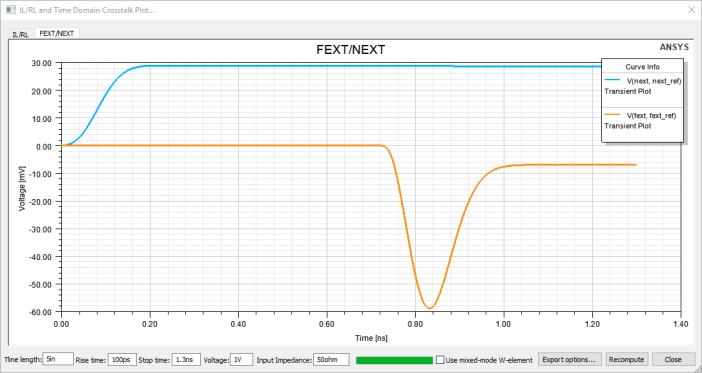The width and height of the screenshot is (702, 373).
Task: Close the dialog with the title bar X
Action: click(x=691, y=10)
